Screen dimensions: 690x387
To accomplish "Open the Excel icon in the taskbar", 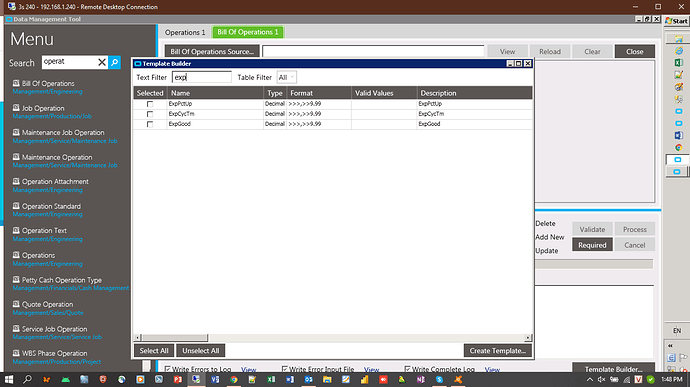I will tap(271, 379).
